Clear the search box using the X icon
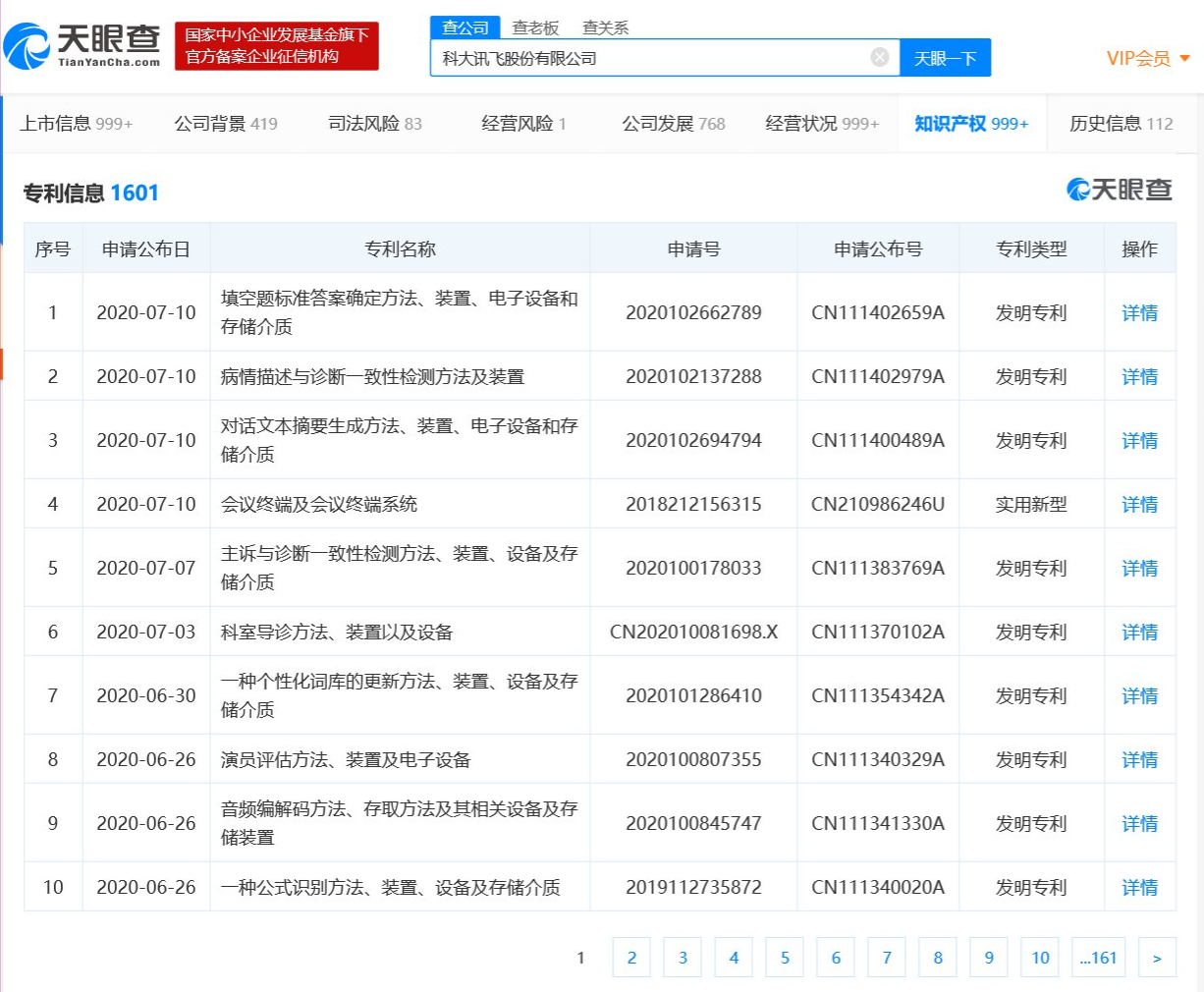Screen dimensions: 1204x992 pyautogui.click(x=879, y=57)
